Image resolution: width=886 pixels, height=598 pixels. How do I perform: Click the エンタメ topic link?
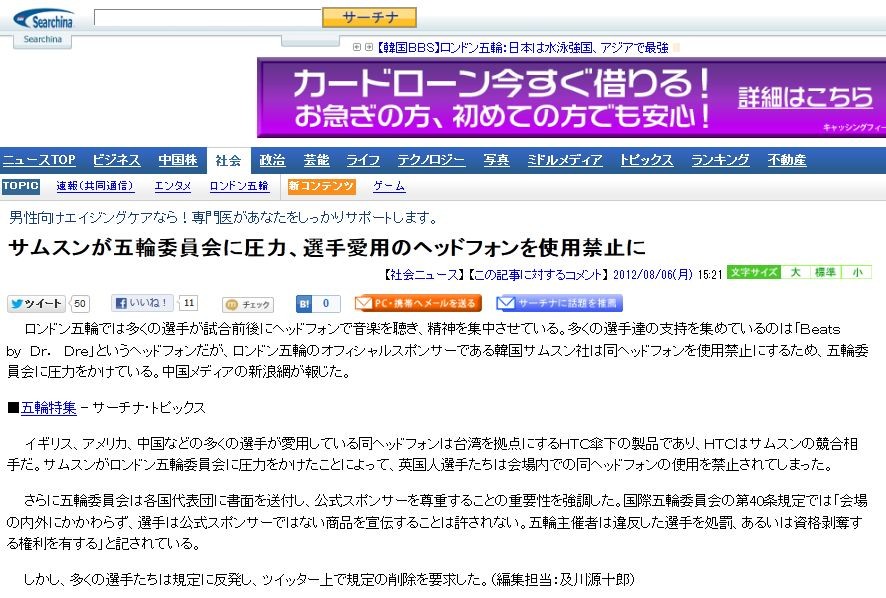coord(172,186)
